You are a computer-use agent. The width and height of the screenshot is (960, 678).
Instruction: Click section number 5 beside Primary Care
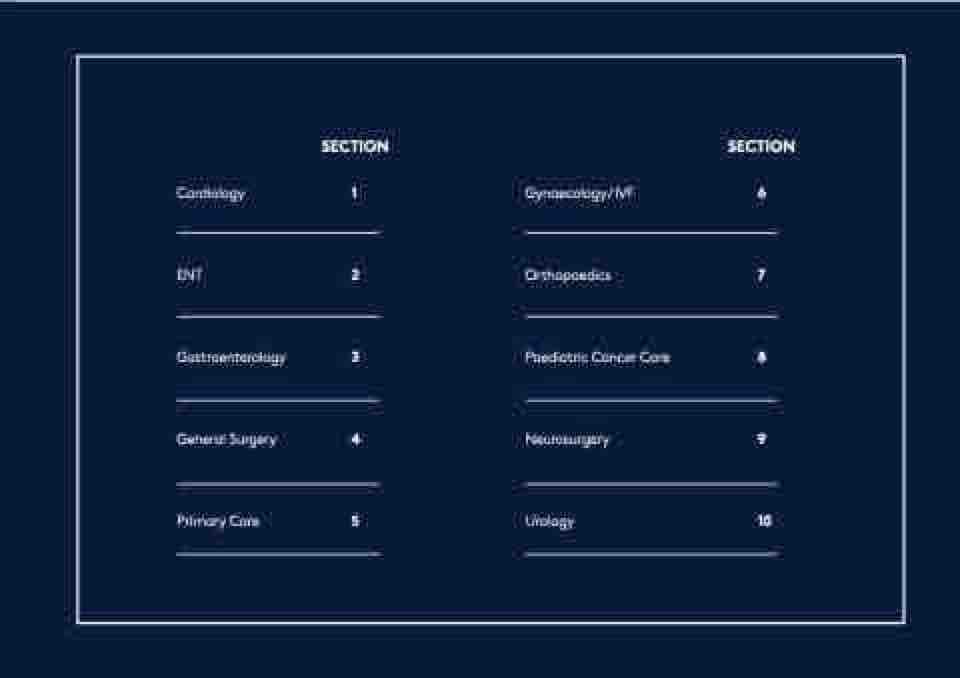pyautogui.click(x=355, y=521)
